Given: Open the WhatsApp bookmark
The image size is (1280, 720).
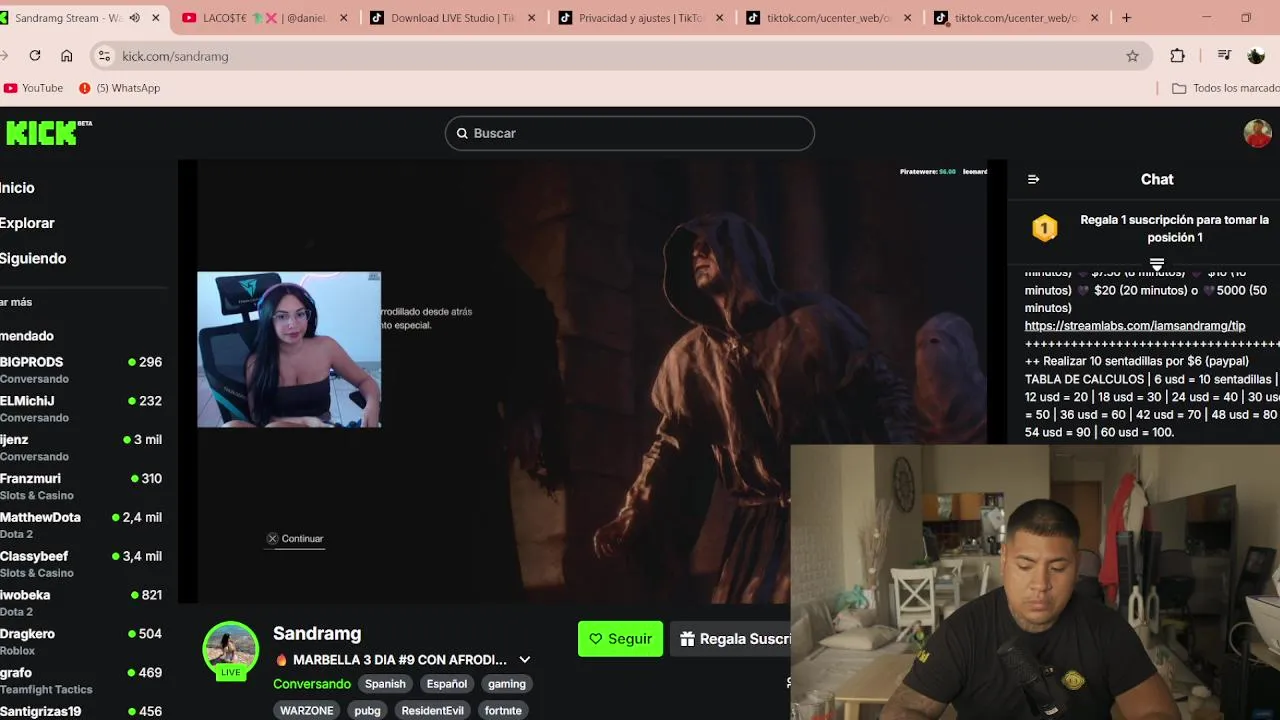Looking at the screenshot, I should [120, 88].
